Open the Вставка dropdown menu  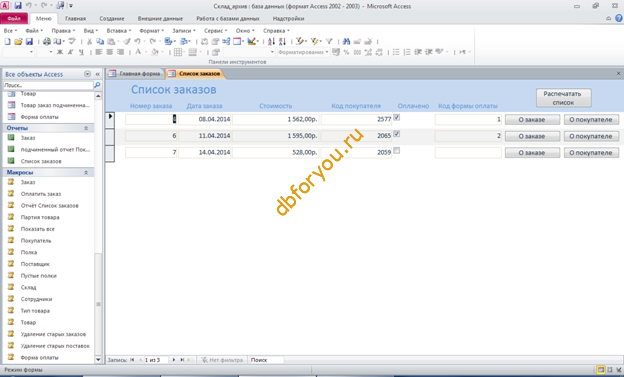point(118,31)
